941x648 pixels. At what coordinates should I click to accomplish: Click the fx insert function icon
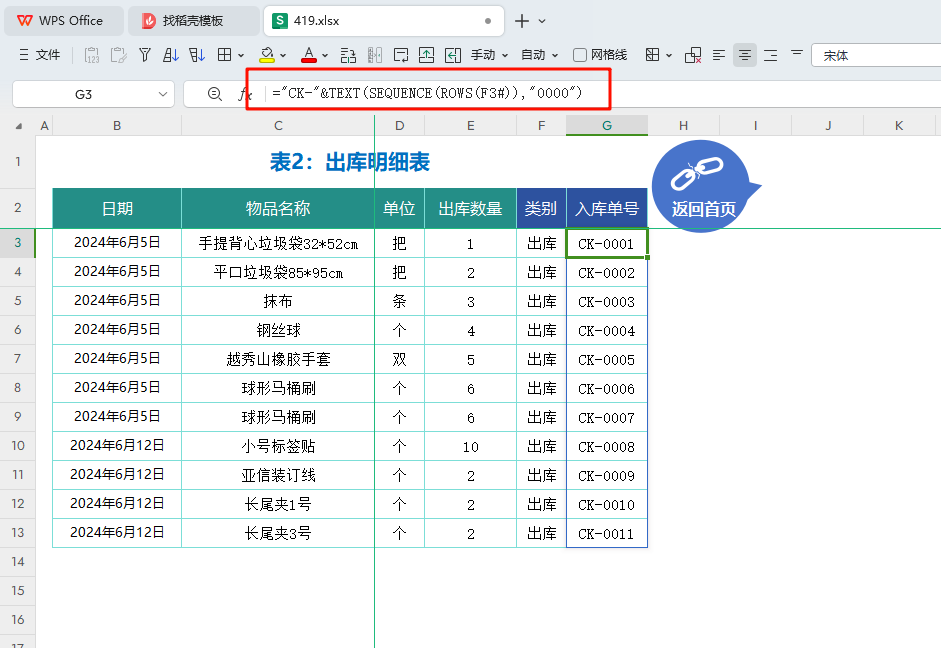(244, 94)
